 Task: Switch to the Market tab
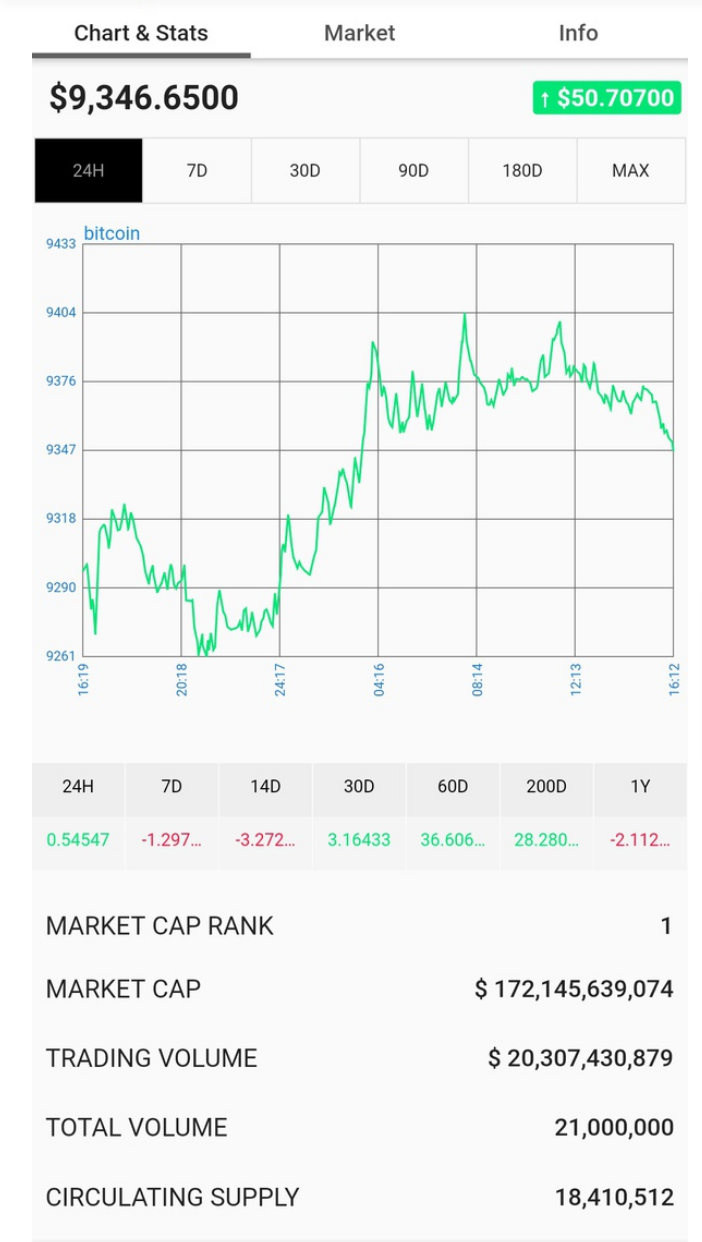pos(359,33)
